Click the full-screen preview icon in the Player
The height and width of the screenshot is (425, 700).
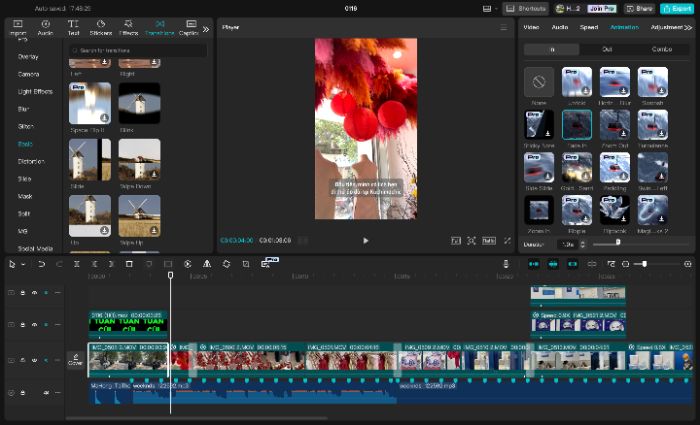507,241
